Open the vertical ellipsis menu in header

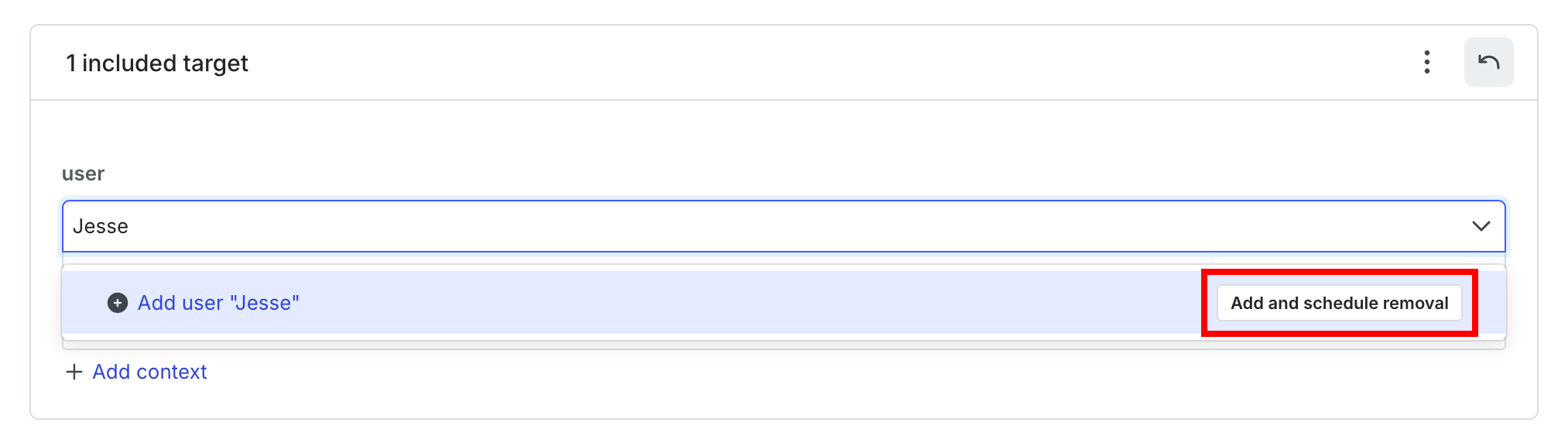1426,62
